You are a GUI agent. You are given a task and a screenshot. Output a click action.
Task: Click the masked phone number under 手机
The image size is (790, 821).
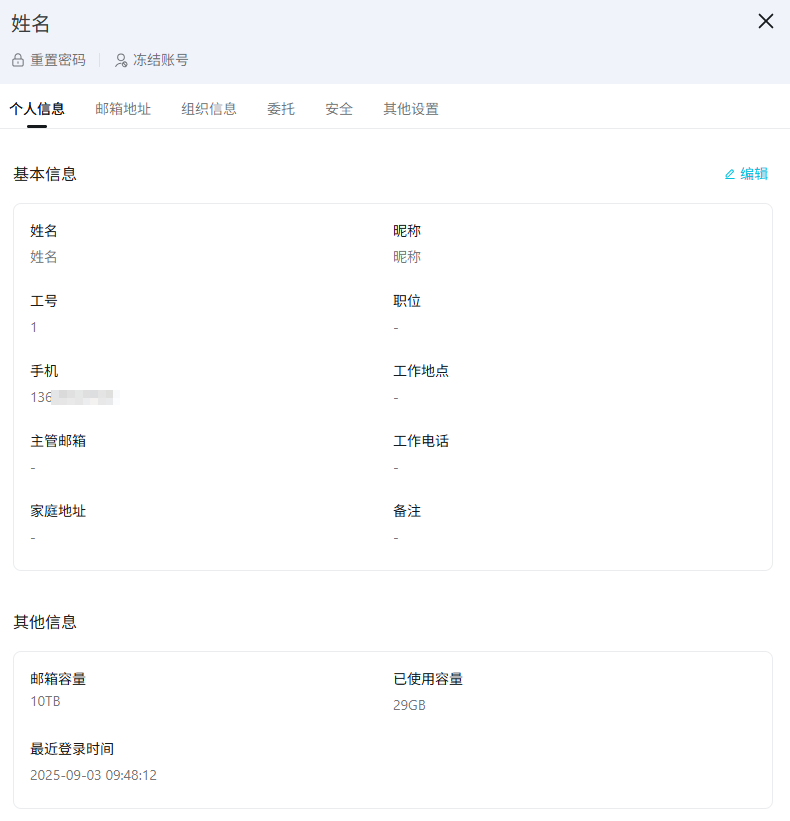74,397
